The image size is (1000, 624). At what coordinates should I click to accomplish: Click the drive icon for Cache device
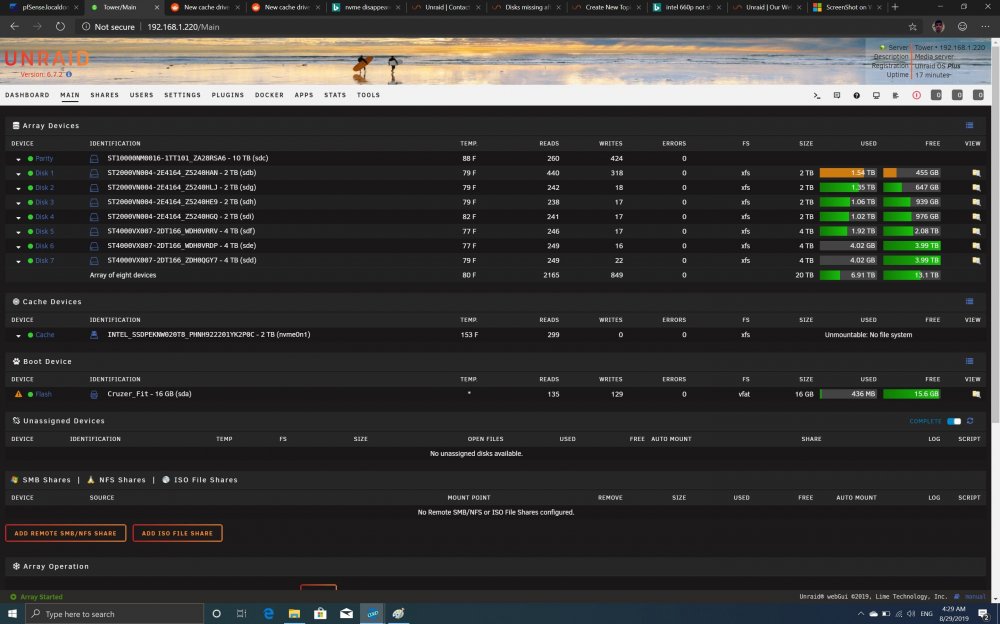[94, 335]
